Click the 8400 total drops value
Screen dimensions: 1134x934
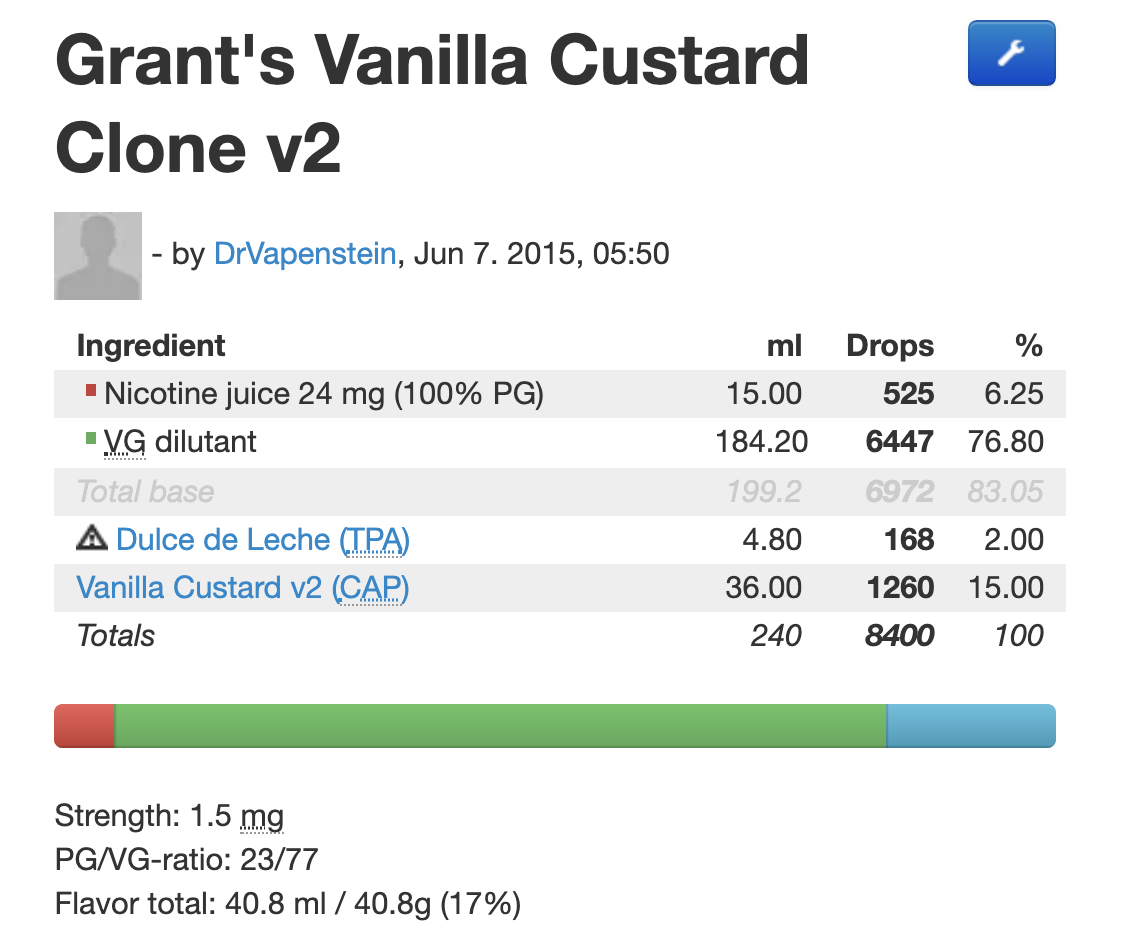coord(899,635)
